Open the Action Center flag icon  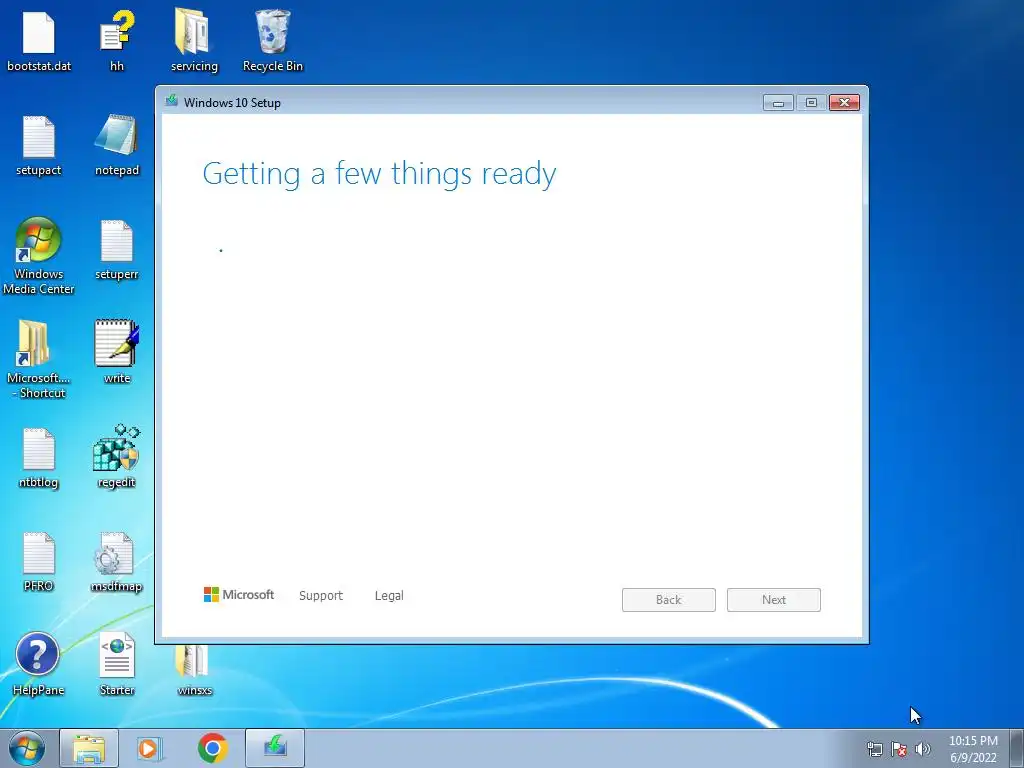point(899,749)
